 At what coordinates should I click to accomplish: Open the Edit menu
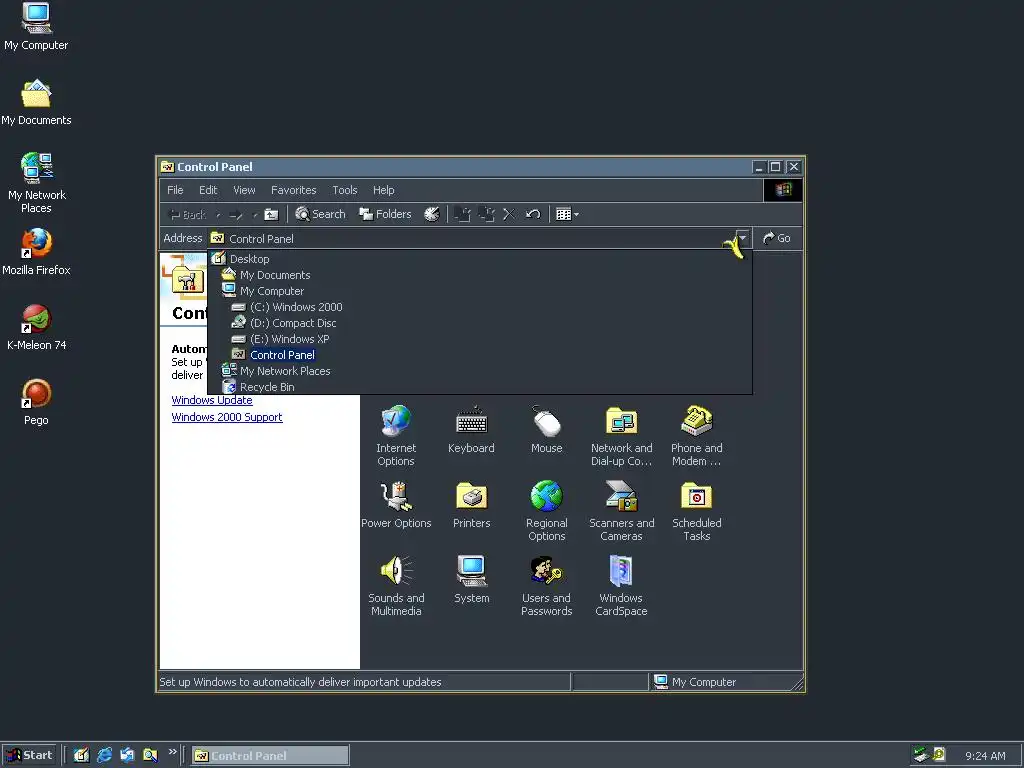(x=208, y=190)
